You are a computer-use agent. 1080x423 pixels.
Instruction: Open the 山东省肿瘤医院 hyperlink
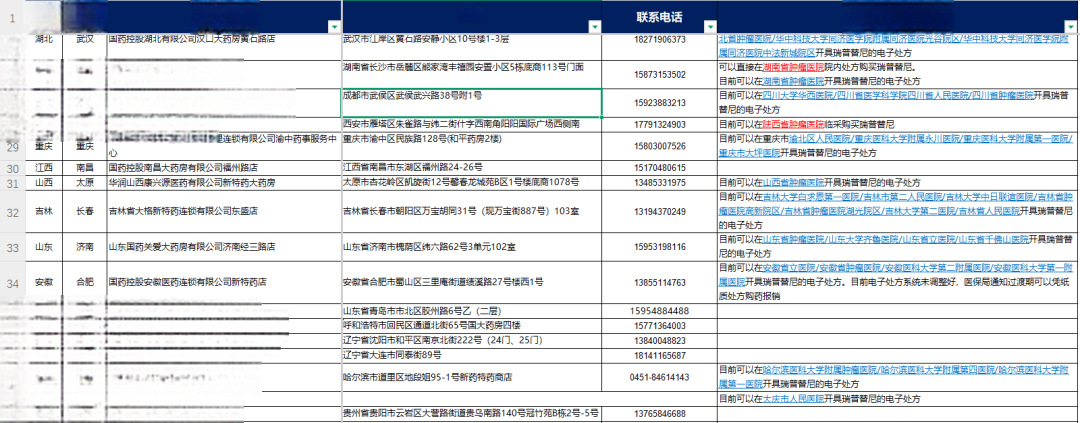[792, 239]
